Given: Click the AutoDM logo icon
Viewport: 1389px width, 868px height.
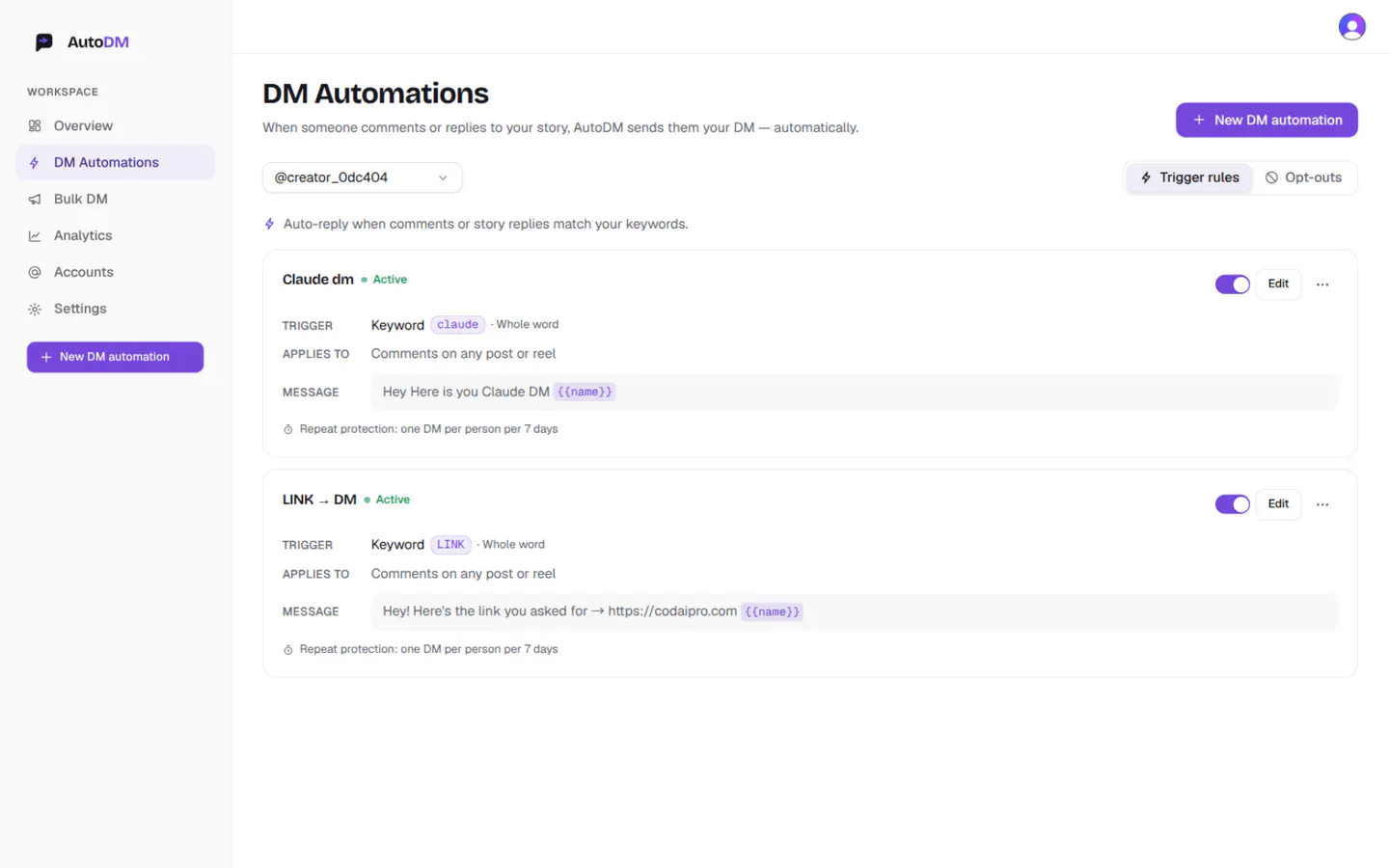Looking at the screenshot, I should (x=43, y=42).
